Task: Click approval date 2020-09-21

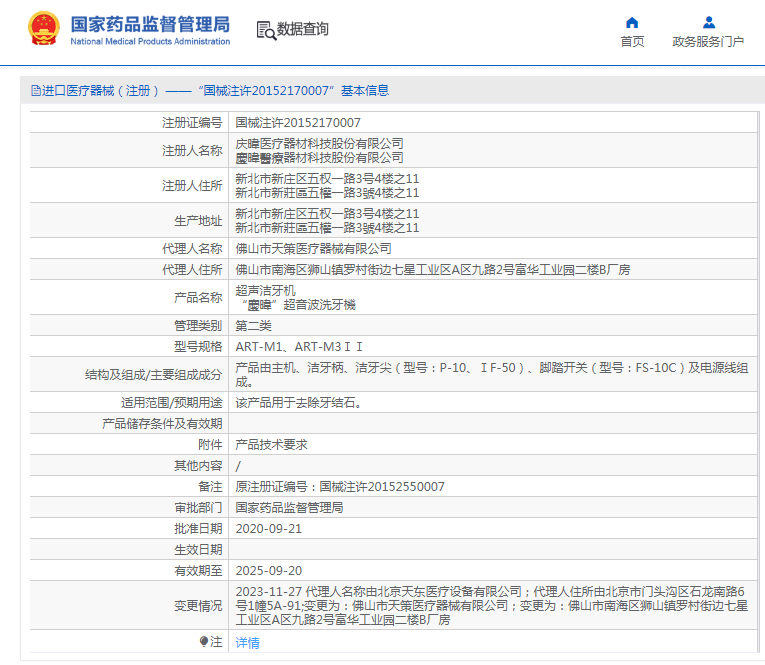Action: point(269,529)
